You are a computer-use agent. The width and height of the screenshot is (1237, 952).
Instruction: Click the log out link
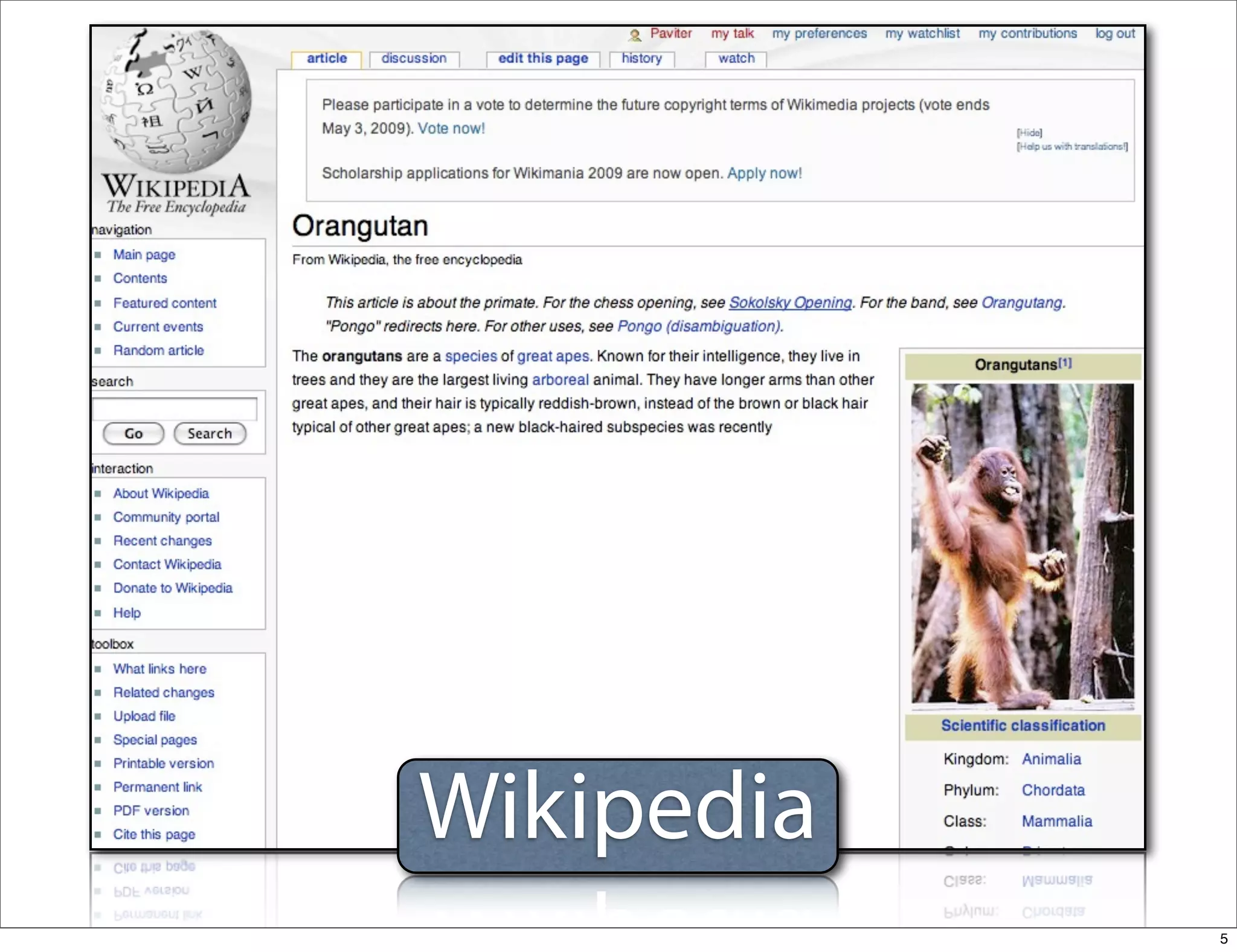(1115, 34)
